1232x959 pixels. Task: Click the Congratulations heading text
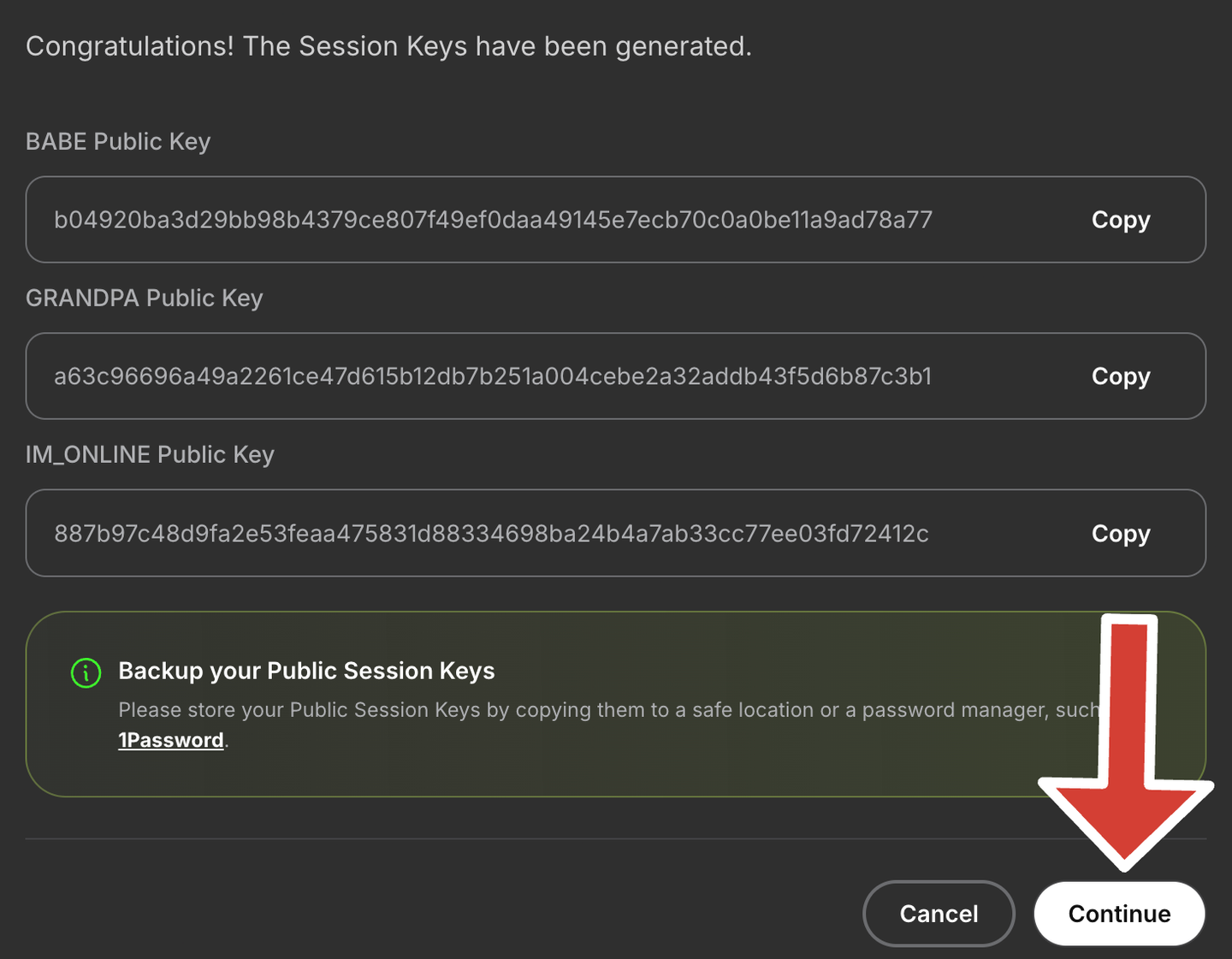388,46
